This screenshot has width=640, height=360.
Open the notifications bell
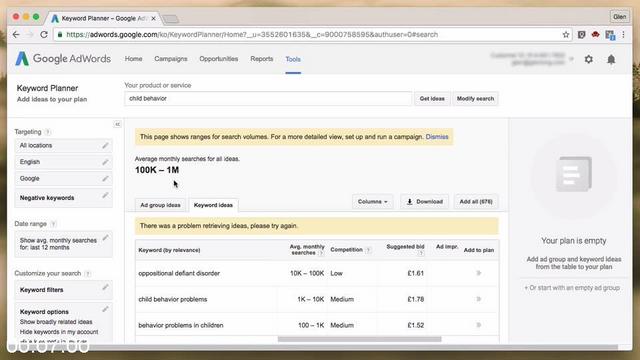(x=611, y=60)
